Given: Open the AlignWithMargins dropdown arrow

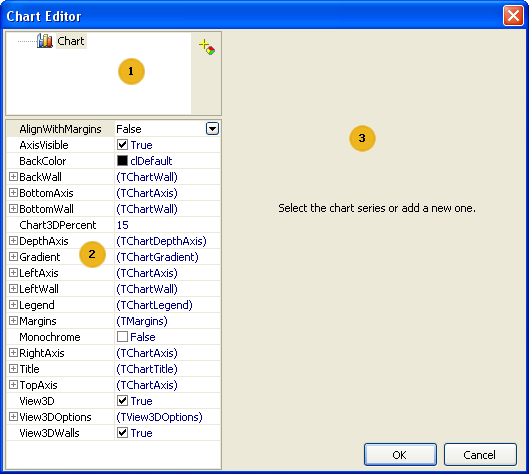Looking at the screenshot, I should (x=212, y=129).
